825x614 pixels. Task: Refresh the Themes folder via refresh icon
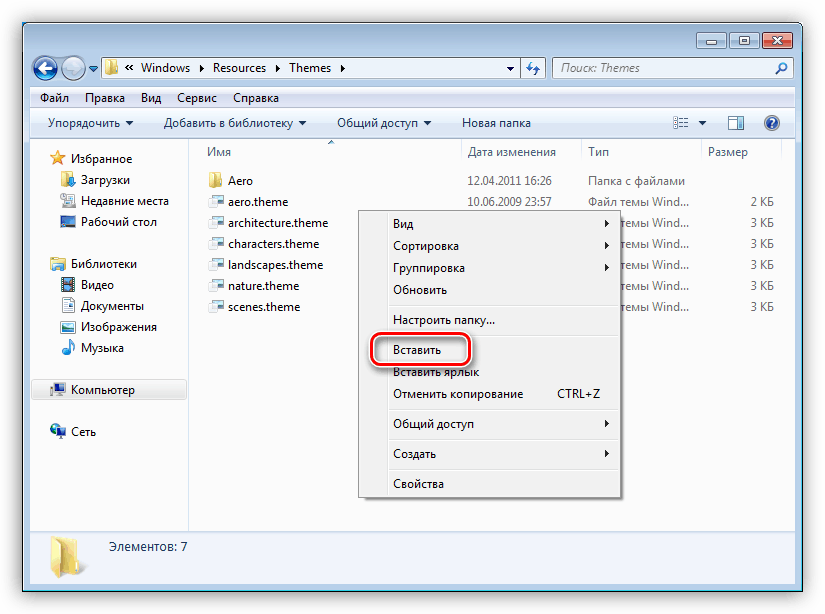(533, 68)
